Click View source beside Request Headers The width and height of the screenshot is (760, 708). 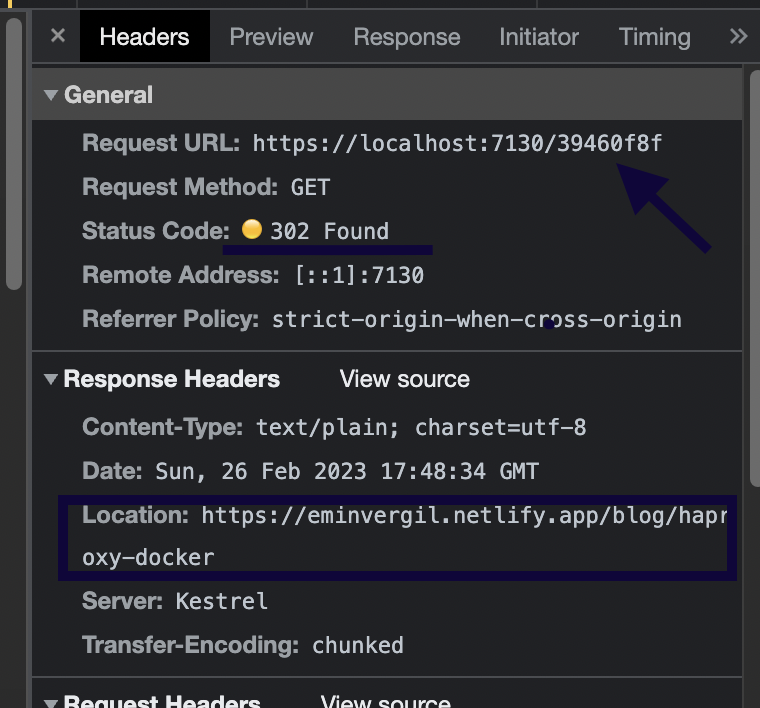click(x=385, y=700)
